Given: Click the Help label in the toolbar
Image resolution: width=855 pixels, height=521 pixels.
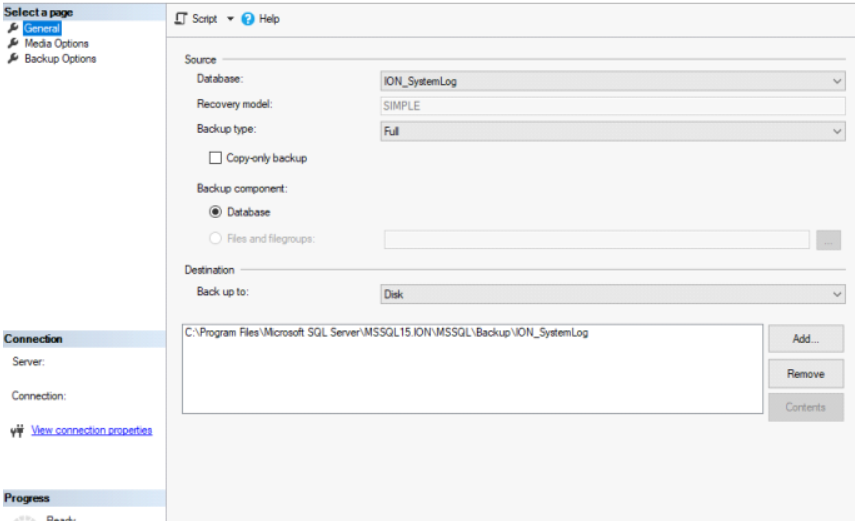Looking at the screenshot, I should click(269, 19).
